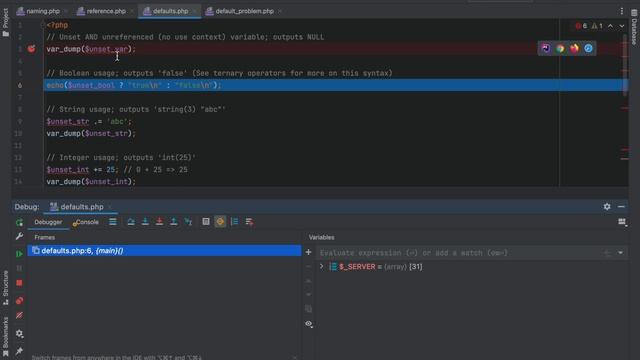Screen dimensions: 640x360
Task: Click the red Force Step Into icon
Action: [x=159, y=222]
